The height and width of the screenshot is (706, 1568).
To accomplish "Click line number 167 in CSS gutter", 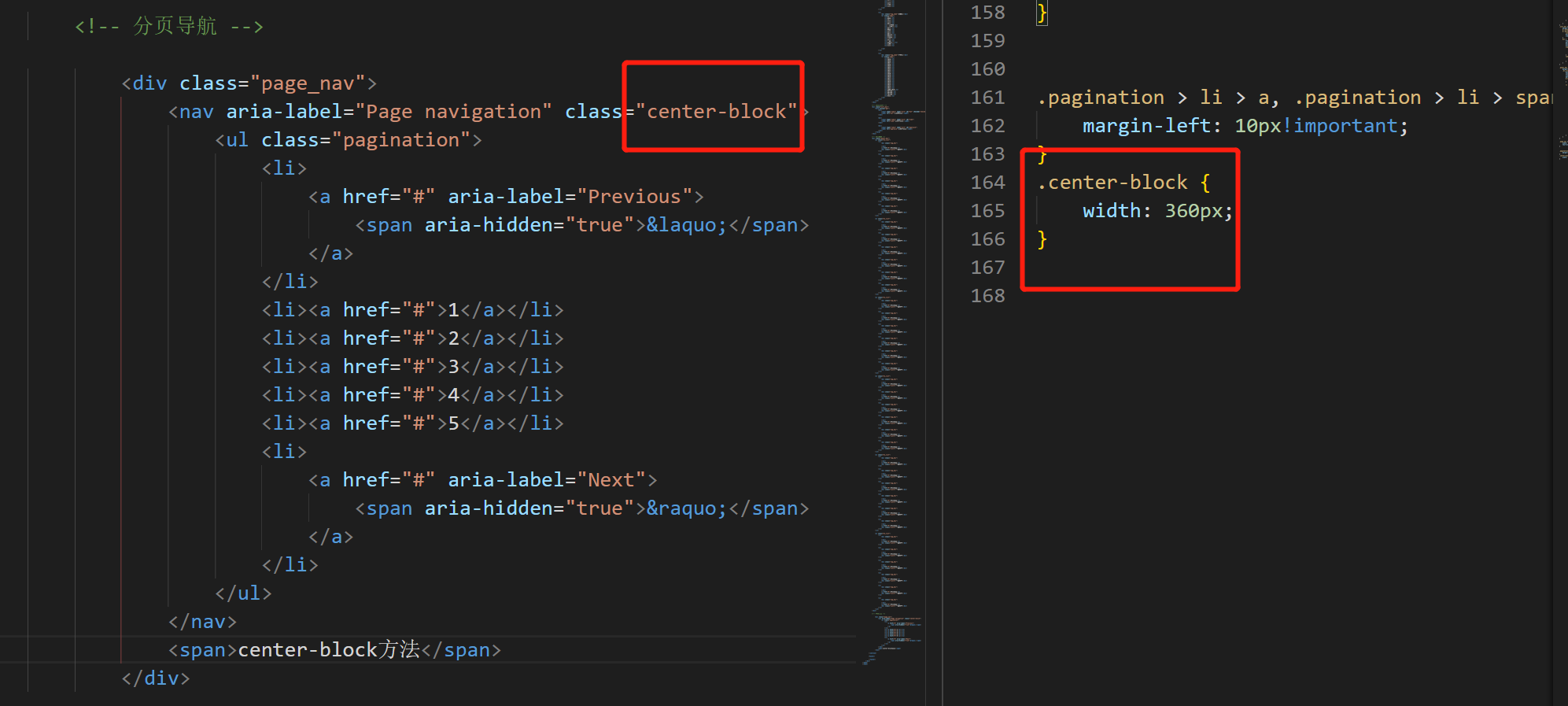I will [x=988, y=267].
